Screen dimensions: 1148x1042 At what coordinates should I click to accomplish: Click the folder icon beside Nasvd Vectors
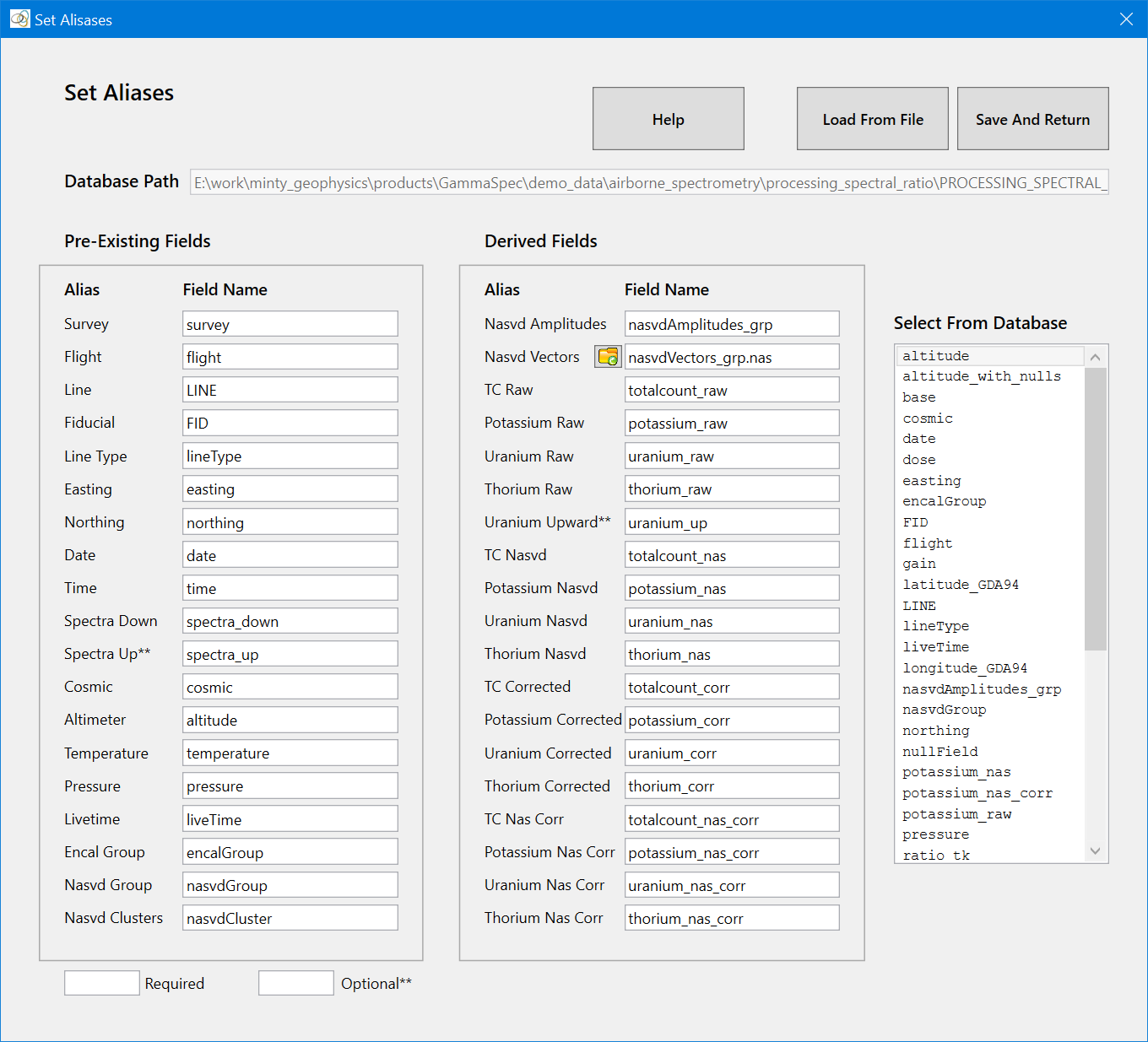point(608,357)
